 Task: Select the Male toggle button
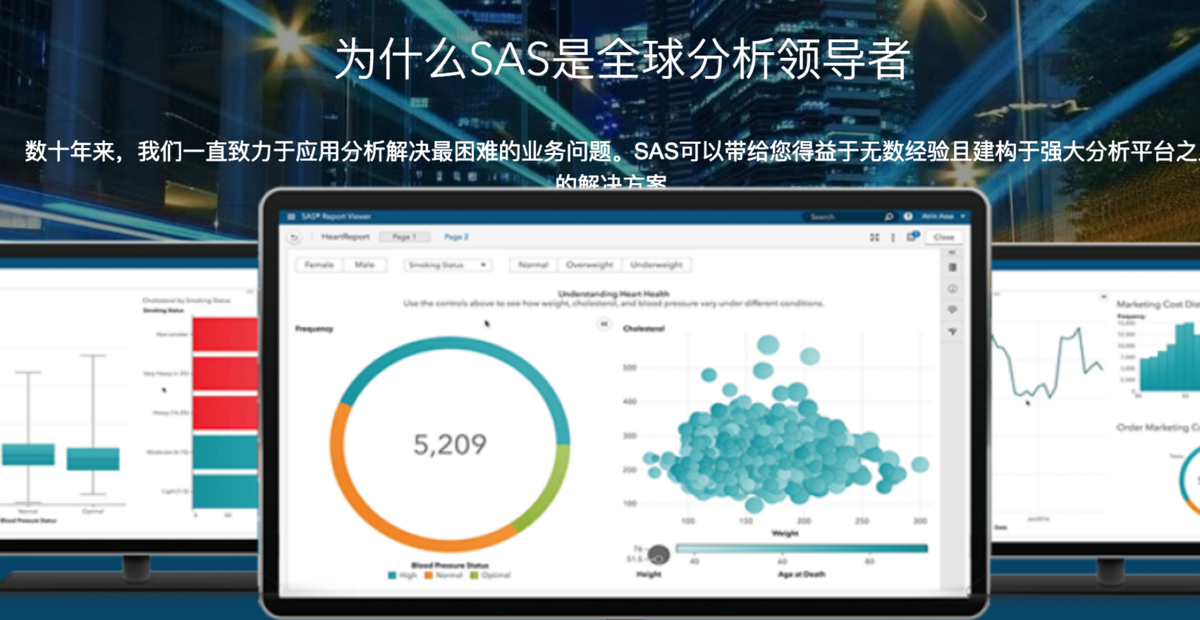pos(365,265)
